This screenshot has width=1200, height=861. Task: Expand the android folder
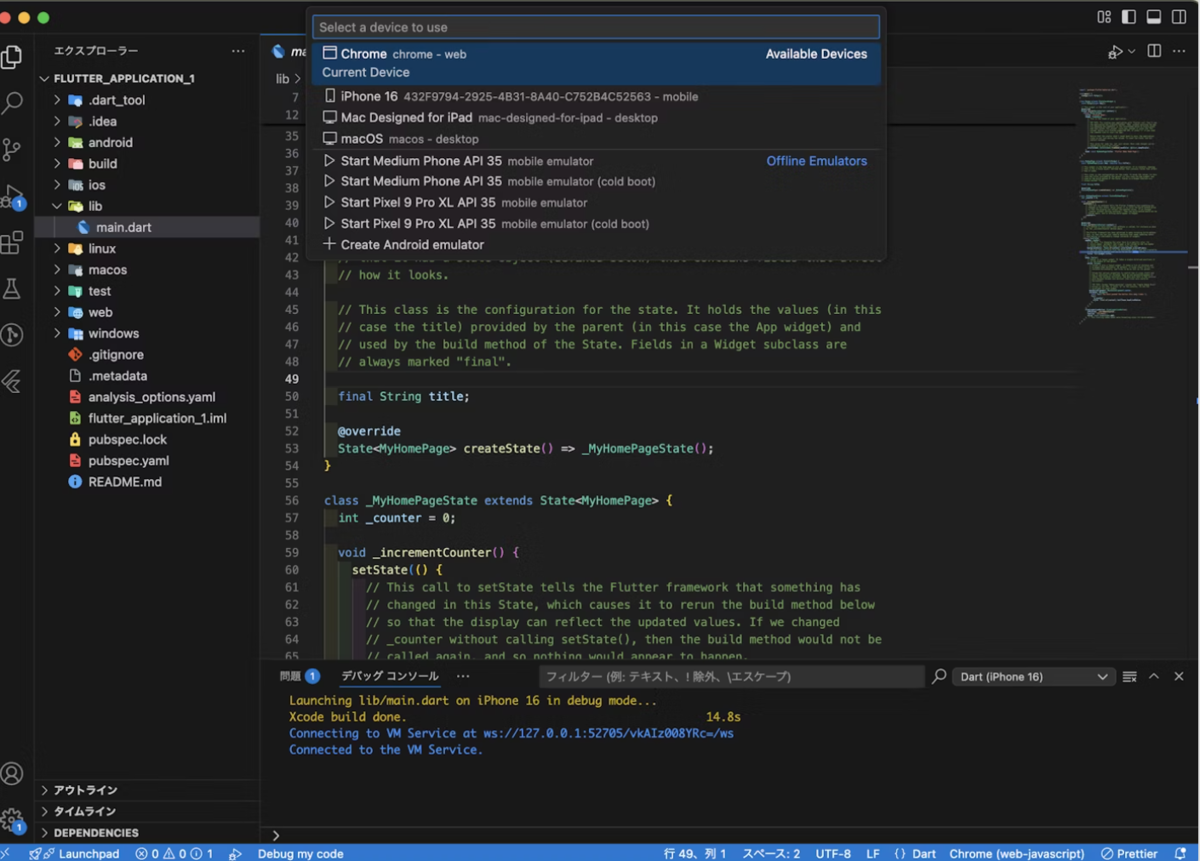click(147, 143)
